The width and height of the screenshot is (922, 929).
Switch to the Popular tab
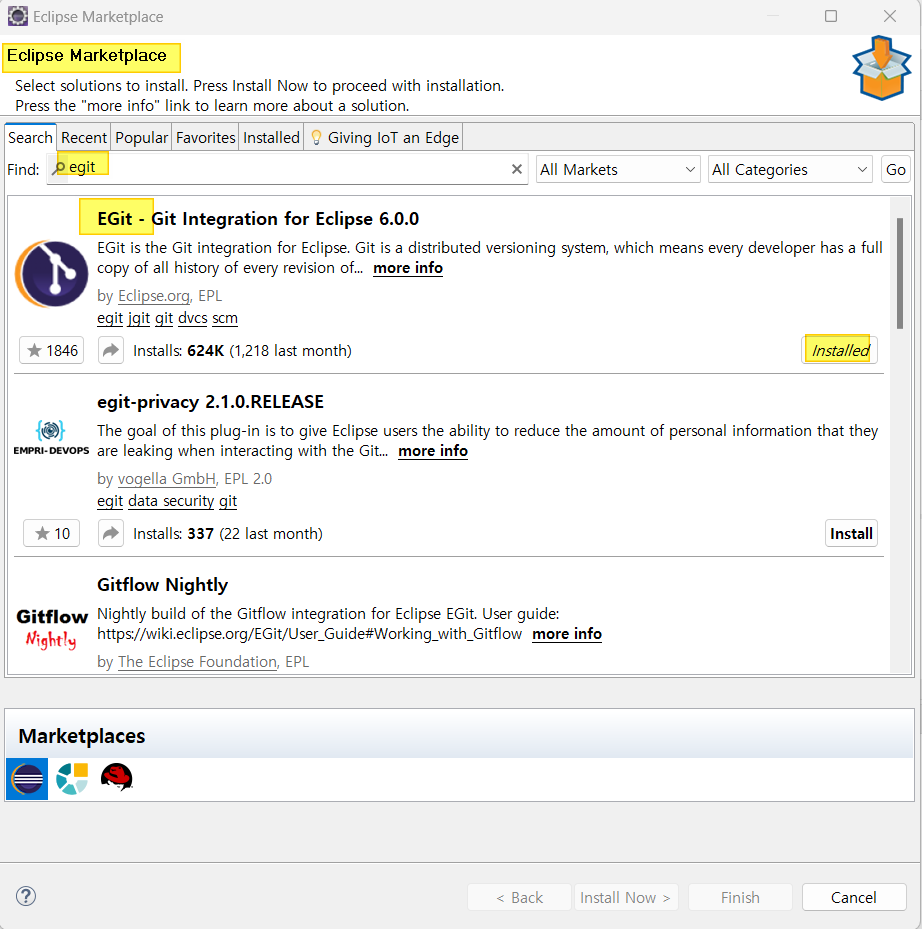point(141,137)
